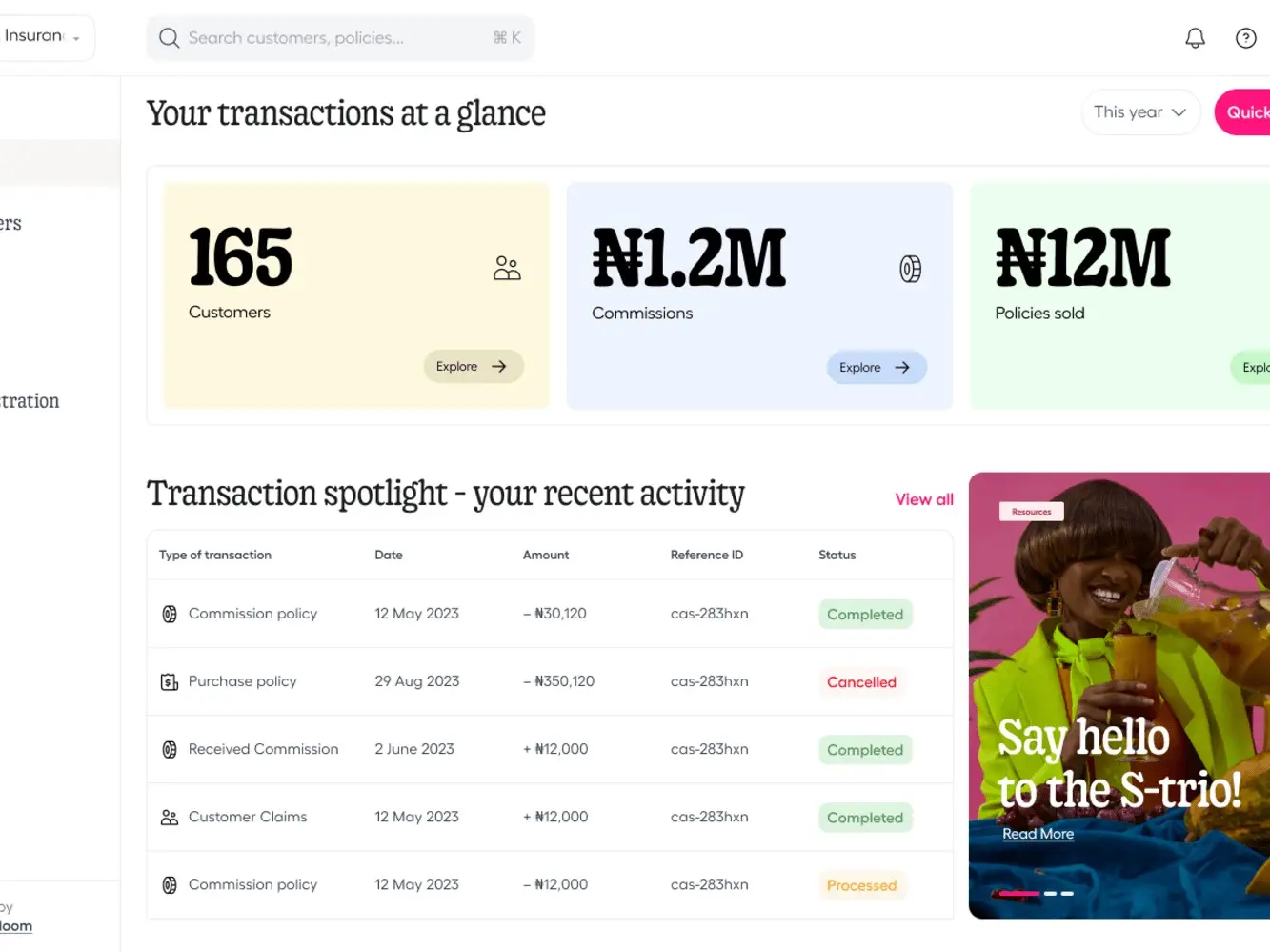Screen dimensions: 1270x952
Task: Click the Status column header
Action: pyautogui.click(x=837, y=555)
